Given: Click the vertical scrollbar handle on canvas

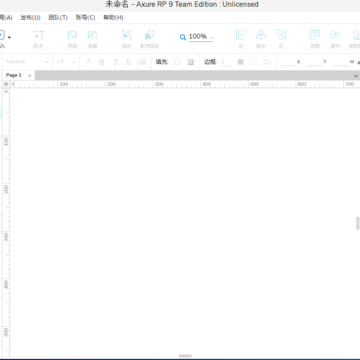Looking at the screenshot, I should pyautogui.click(x=358, y=223).
